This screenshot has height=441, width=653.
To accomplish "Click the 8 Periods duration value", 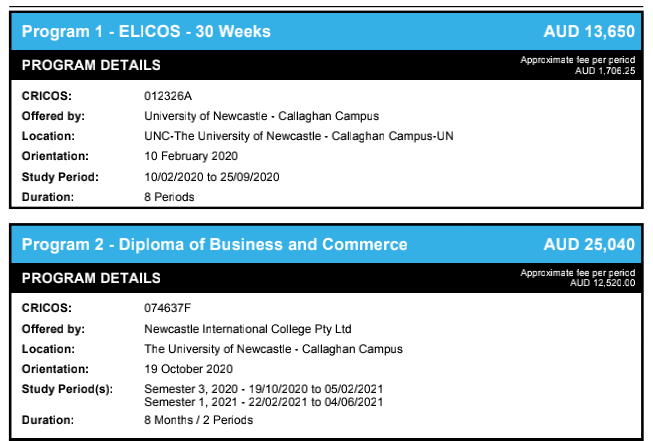I will [x=169, y=197].
